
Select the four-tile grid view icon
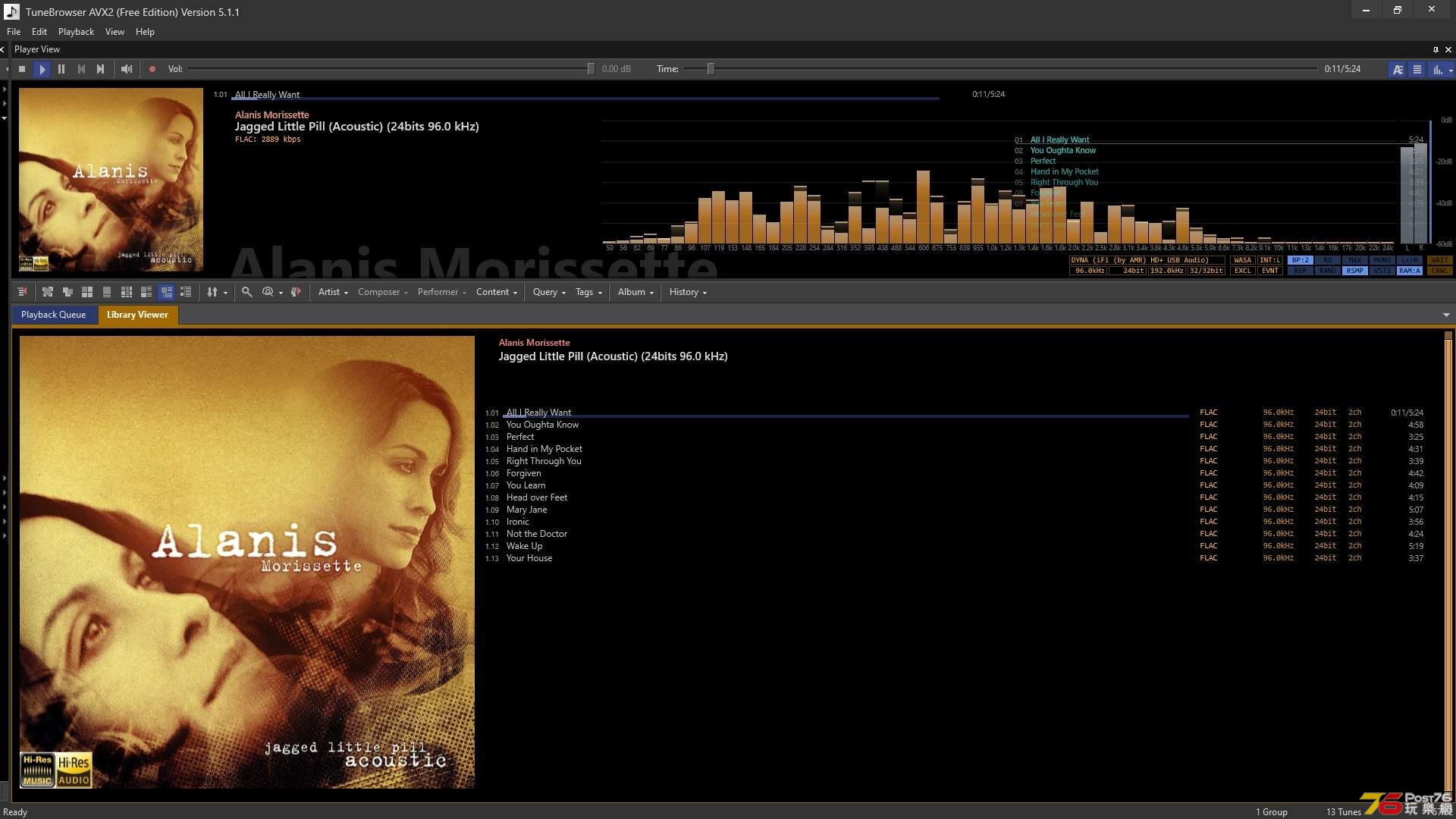(87, 292)
